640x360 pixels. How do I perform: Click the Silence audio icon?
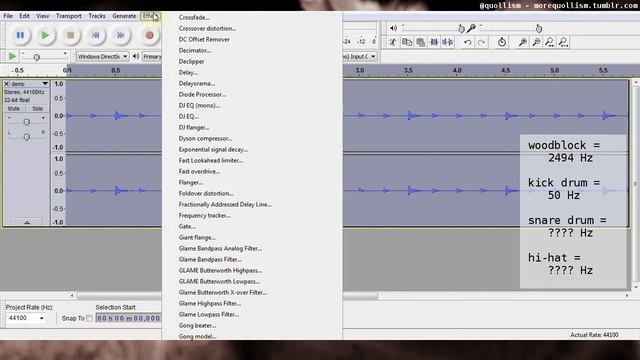pyautogui.click(x=448, y=42)
